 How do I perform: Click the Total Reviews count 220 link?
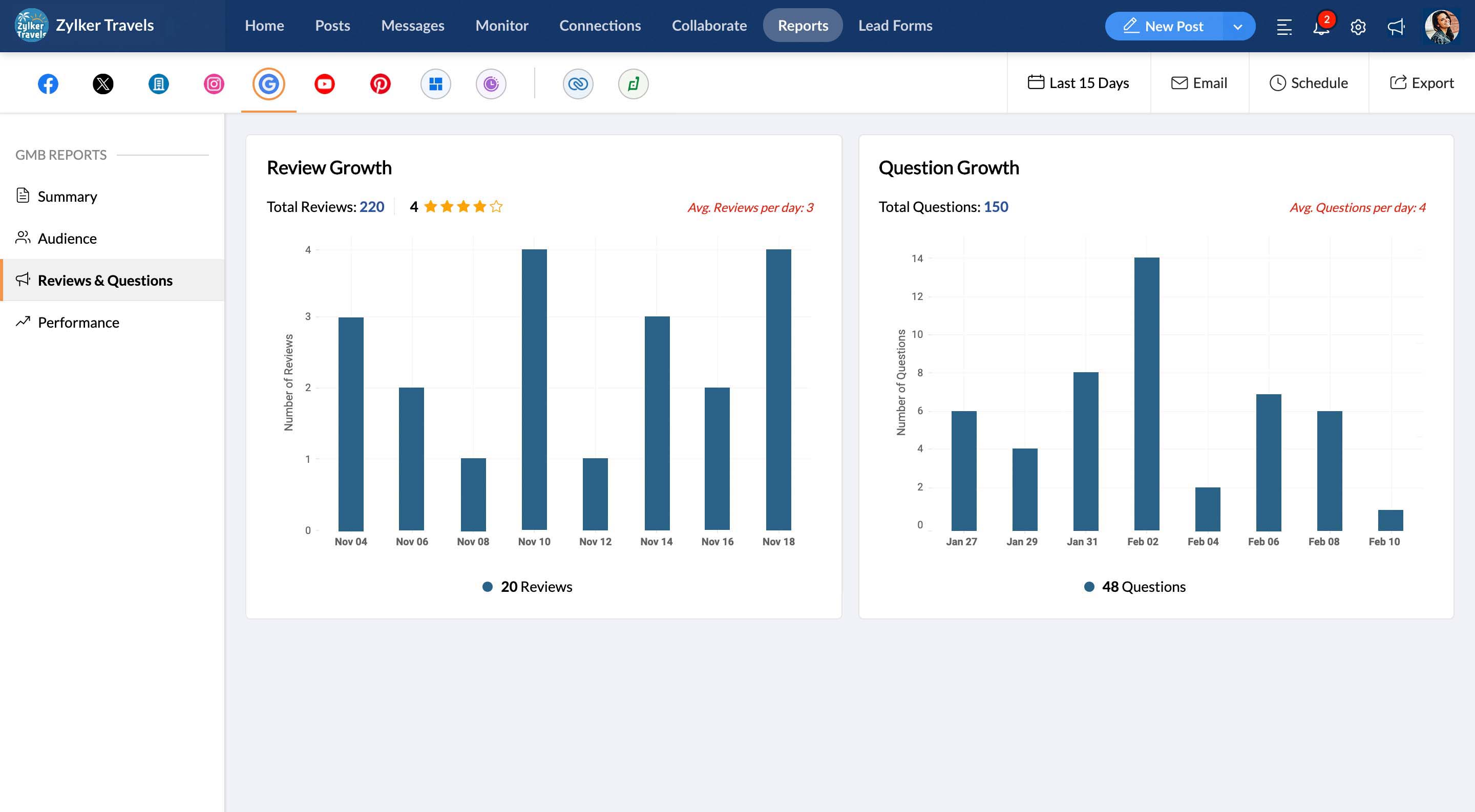[x=371, y=207]
